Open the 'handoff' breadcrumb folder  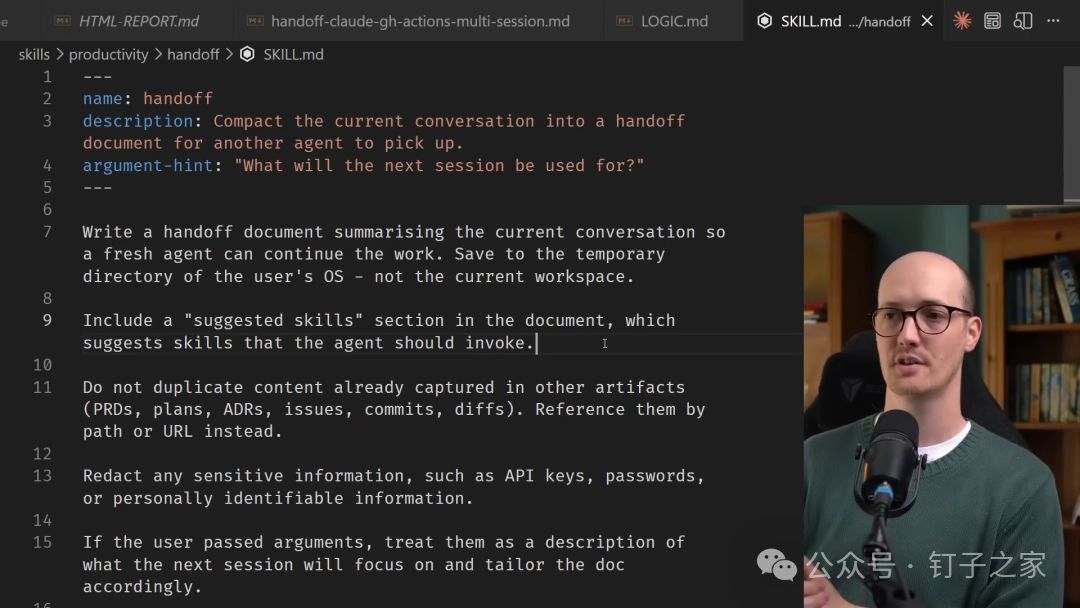pos(193,54)
